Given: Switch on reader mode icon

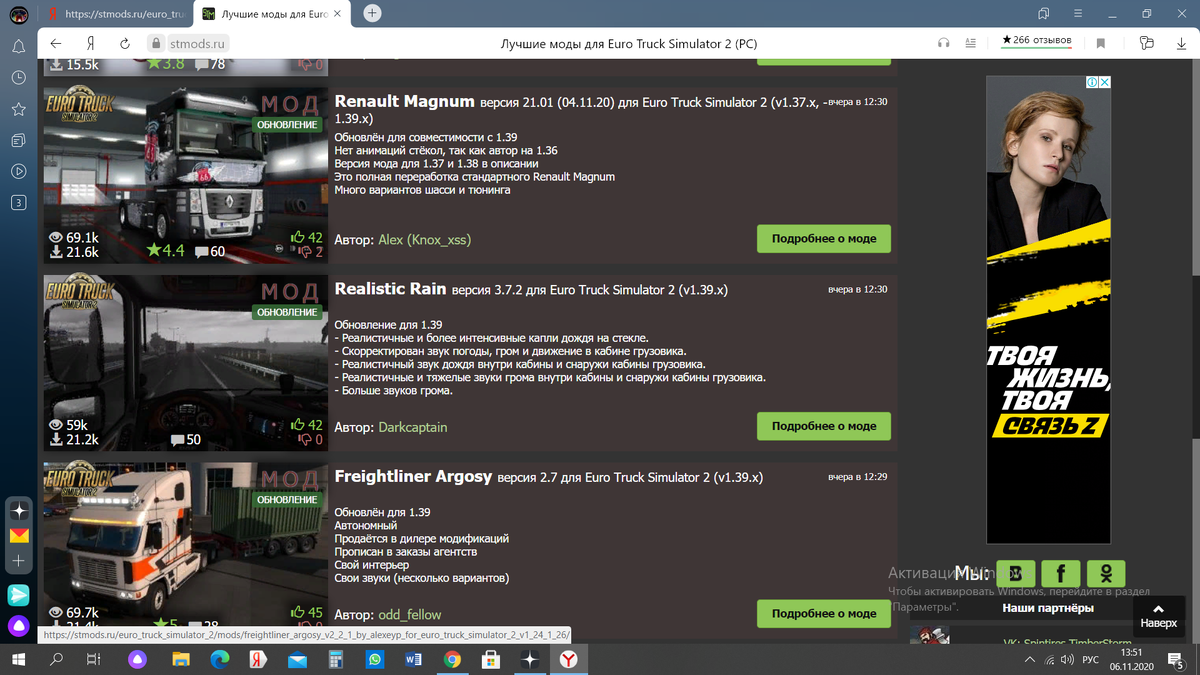Looking at the screenshot, I should [970, 43].
